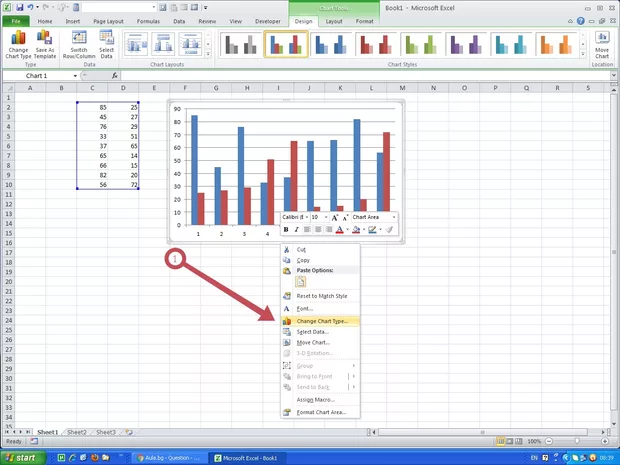Click the Grow Font icon in mini toolbar
This screenshot has width=620, height=465.
click(x=335, y=217)
